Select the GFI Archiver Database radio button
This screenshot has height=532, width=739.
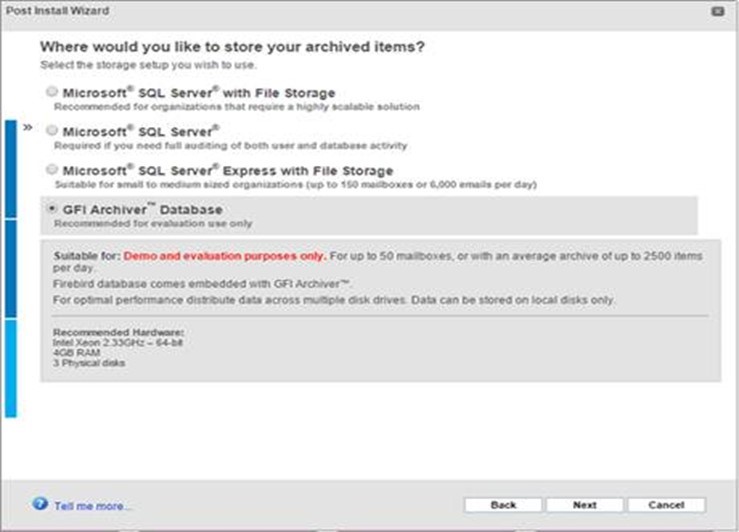pos(52,208)
